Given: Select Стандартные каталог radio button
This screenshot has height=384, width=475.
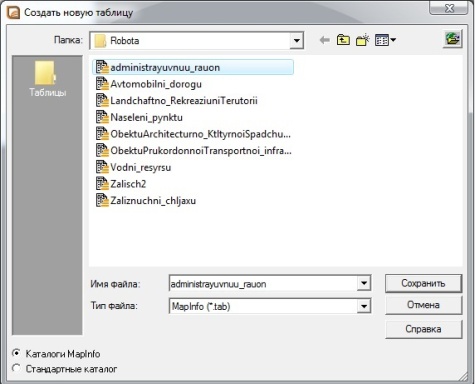Looking at the screenshot, I should point(16,368).
